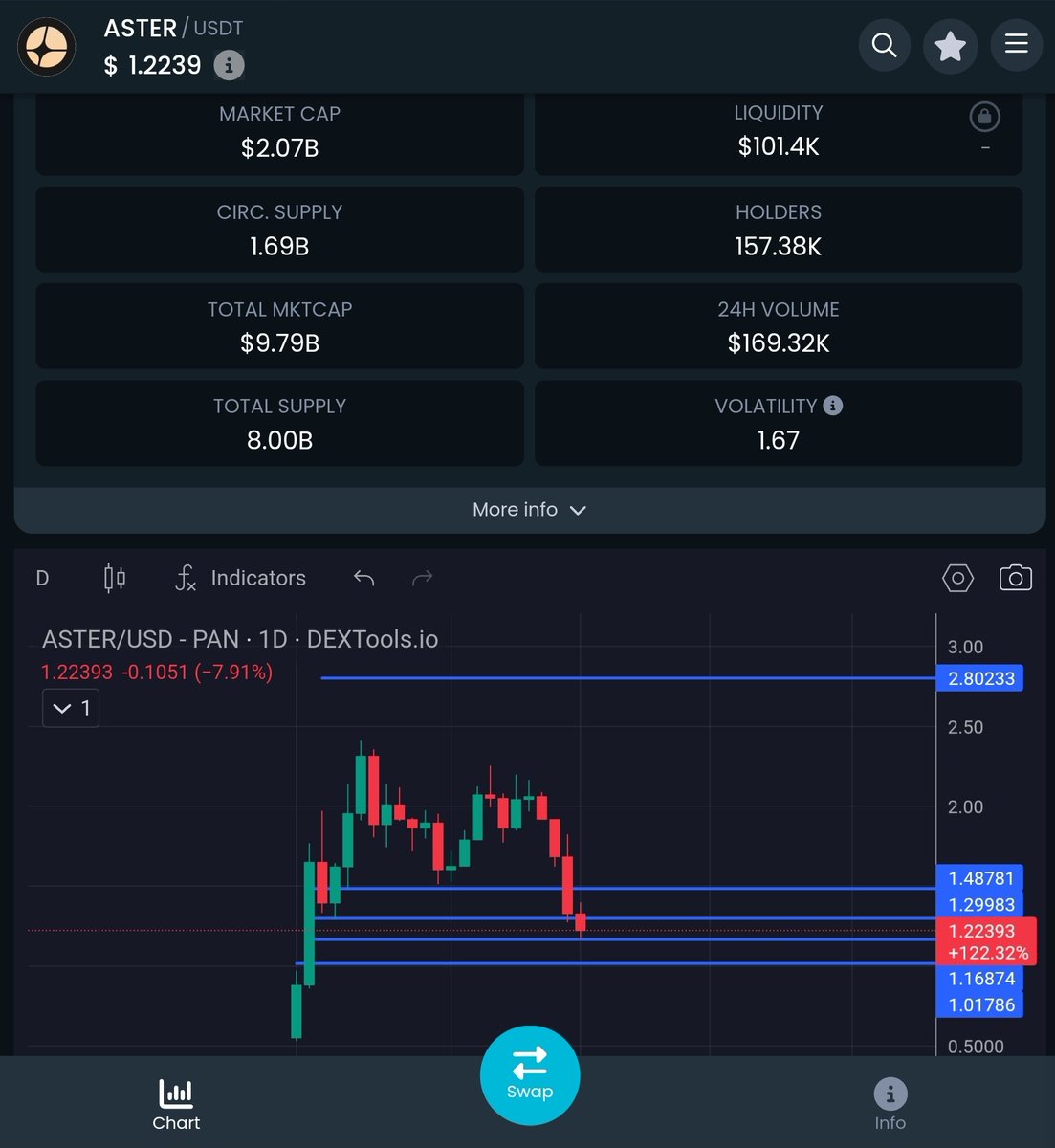Open the Indicators fx menu

click(x=240, y=578)
